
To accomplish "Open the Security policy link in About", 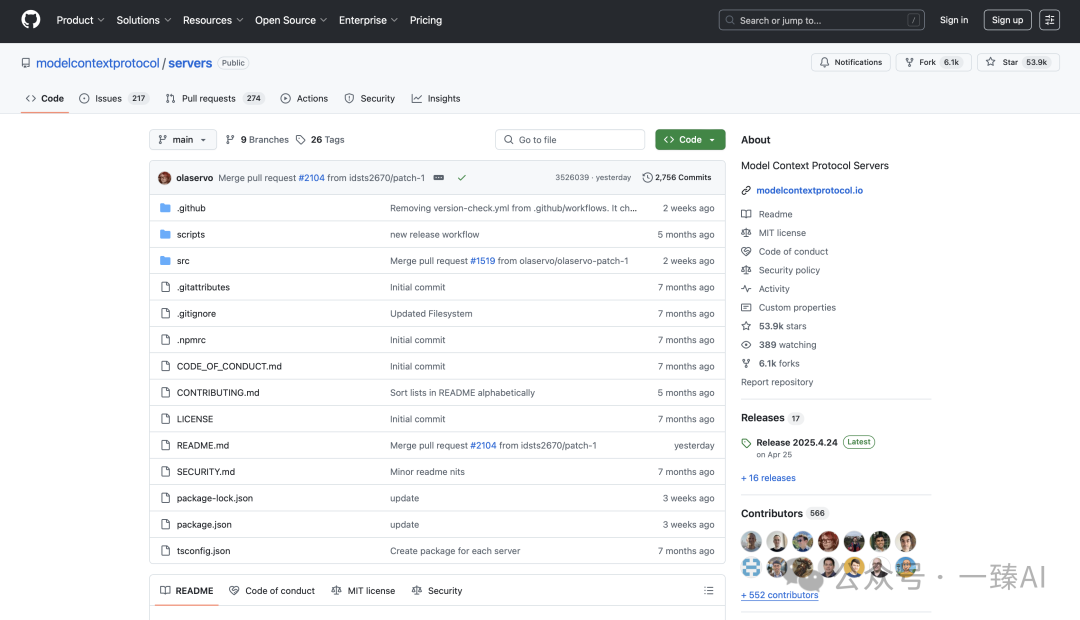I will (789, 270).
